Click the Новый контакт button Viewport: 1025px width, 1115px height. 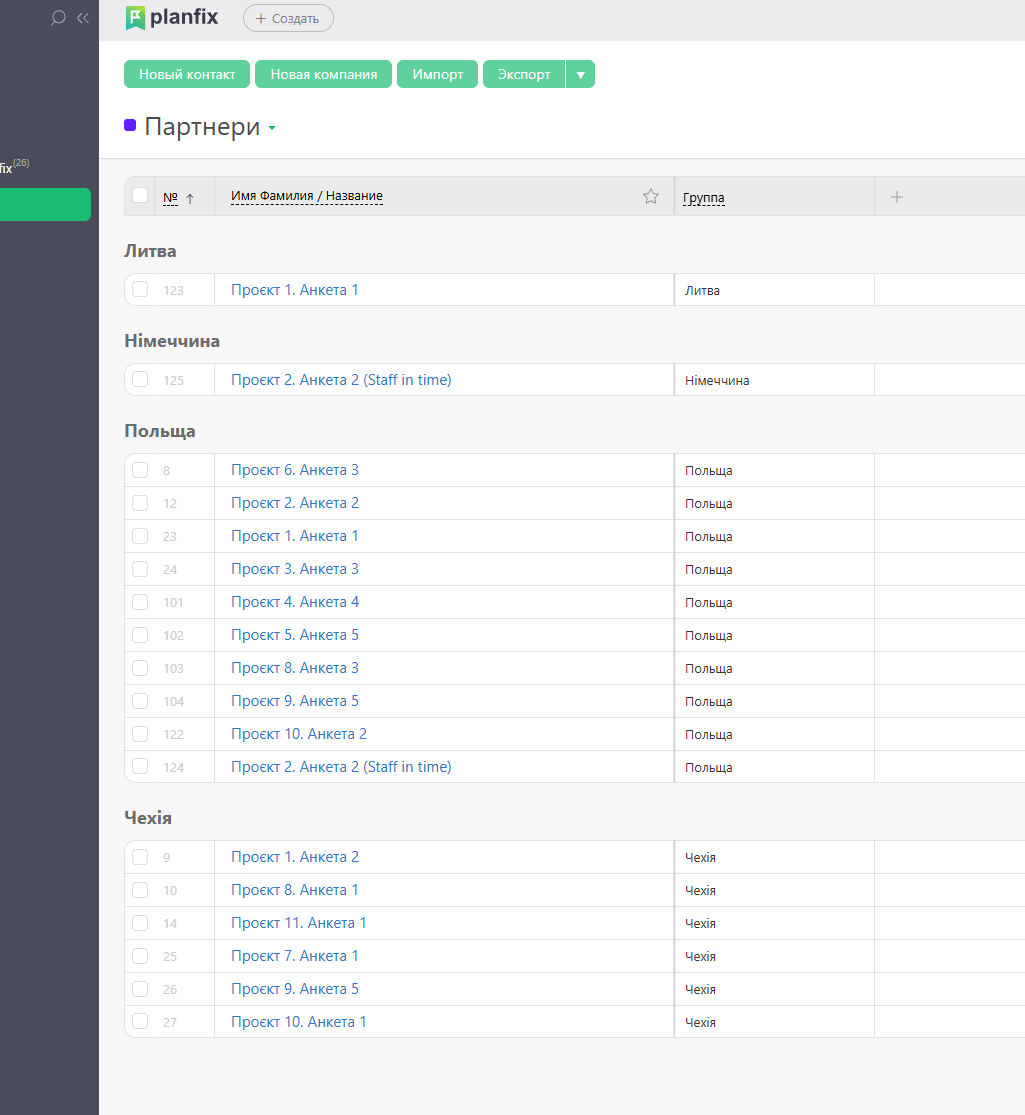tap(187, 75)
